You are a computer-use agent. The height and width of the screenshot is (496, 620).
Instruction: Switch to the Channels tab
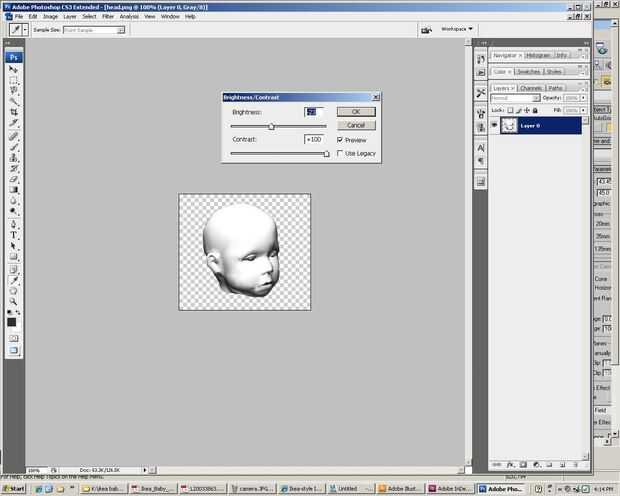click(531, 88)
